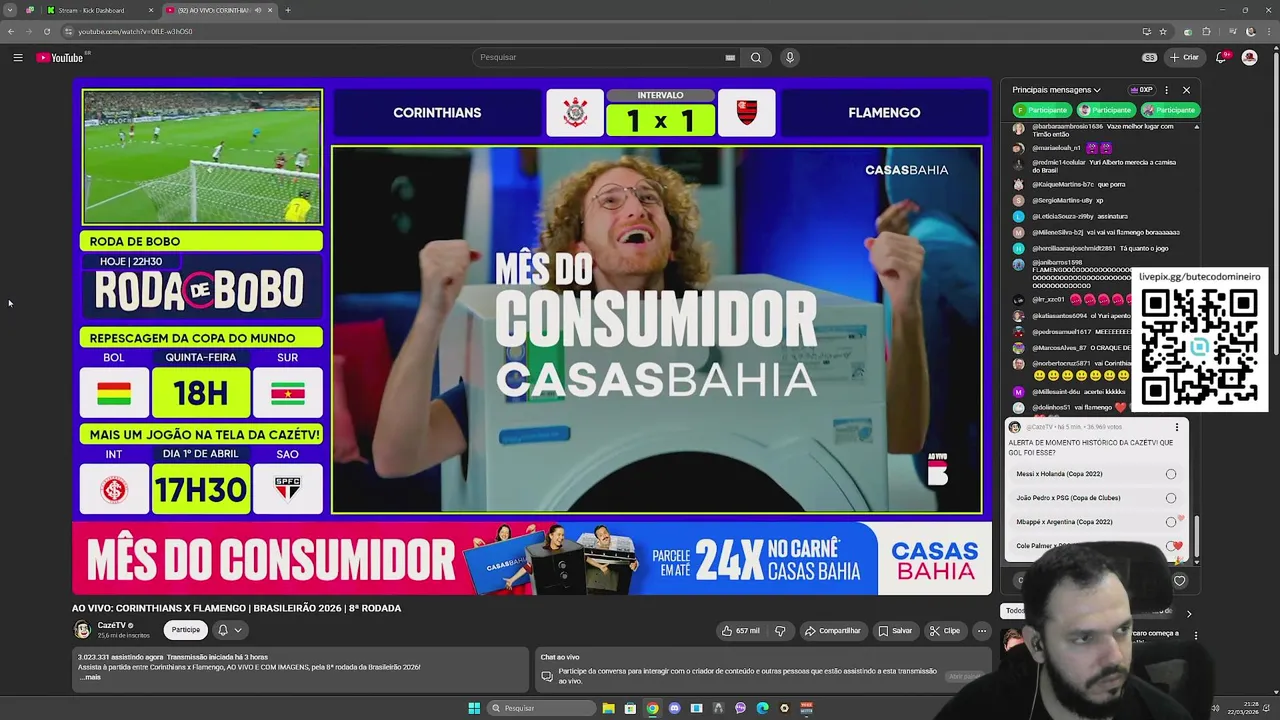The height and width of the screenshot is (720, 1280).
Task: Open browser extensions puzzle icon
Action: pyautogui.click(x=1206, y=31)
